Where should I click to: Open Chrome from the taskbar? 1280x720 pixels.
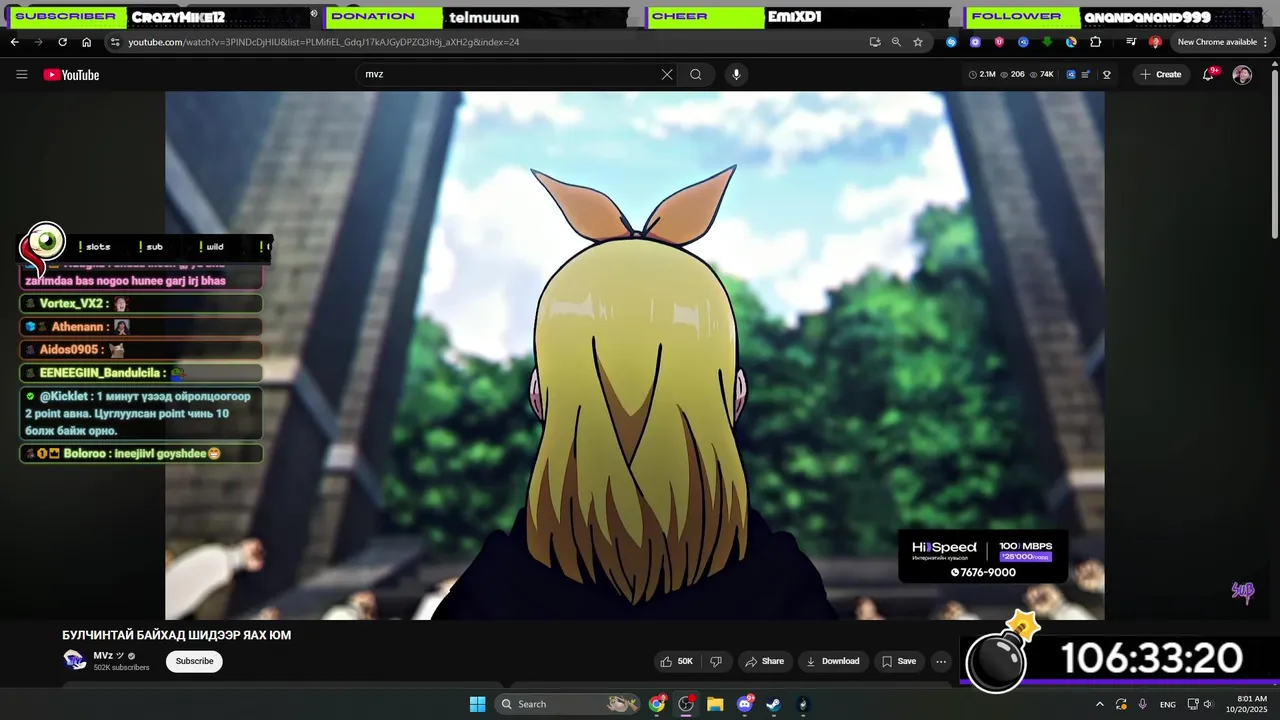[657, 704]
